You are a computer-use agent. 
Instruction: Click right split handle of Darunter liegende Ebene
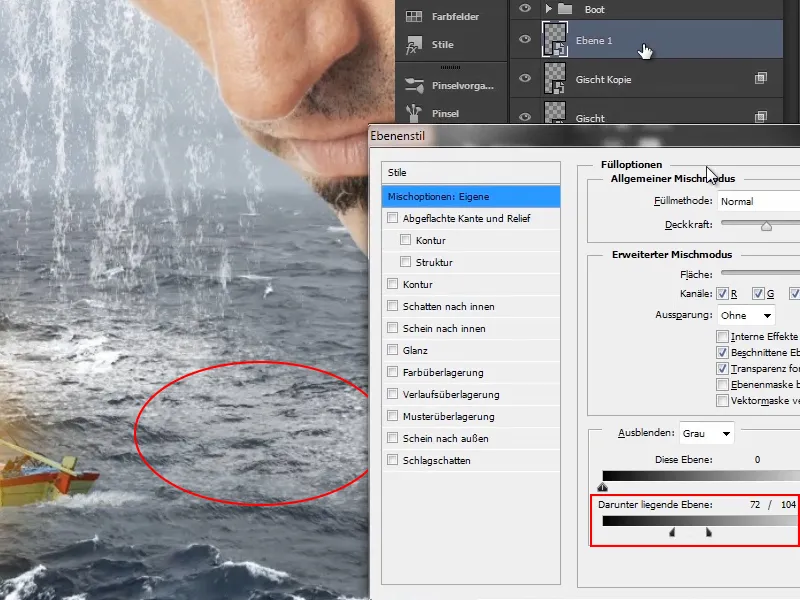pyautogui.click(x=709, y=533)
